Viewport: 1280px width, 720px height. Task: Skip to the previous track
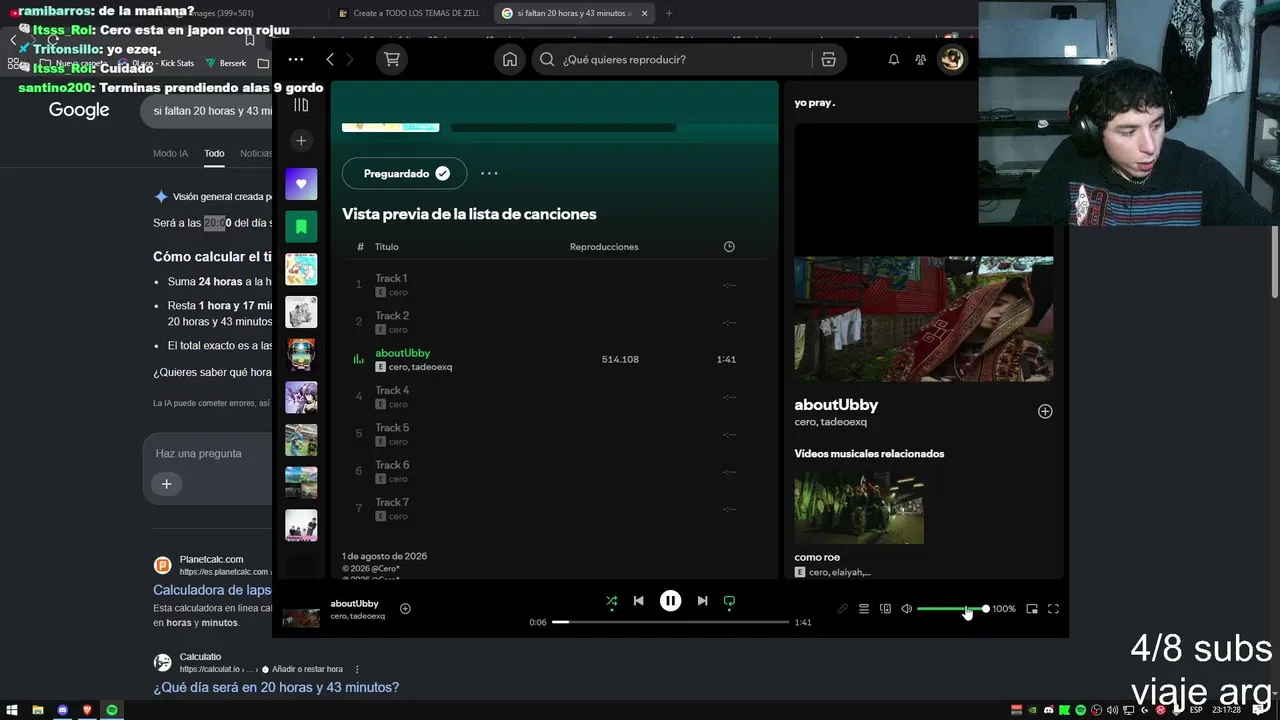[x=639, y=601]
